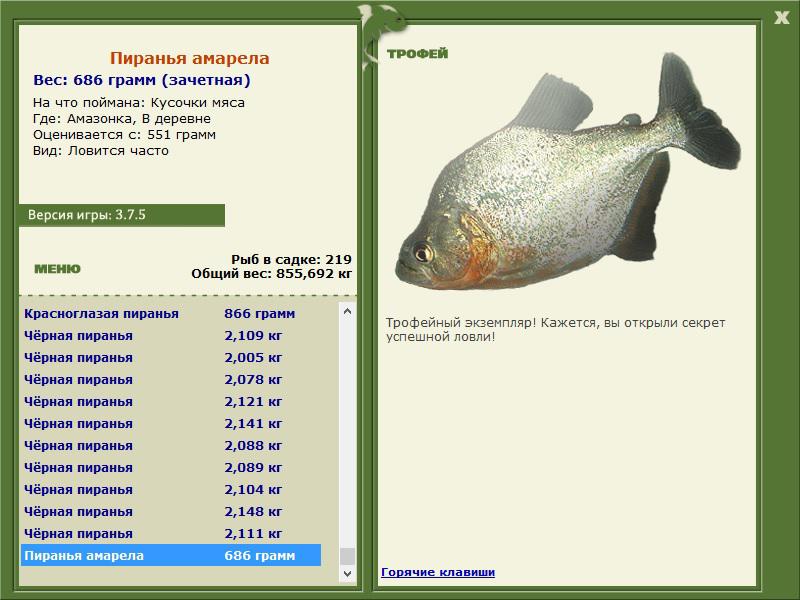Image resolution: width=800 pixels, height=600 pixels.
Task: Click the Где: Амазонка, В деревне line
Action: tap(122, 119)
